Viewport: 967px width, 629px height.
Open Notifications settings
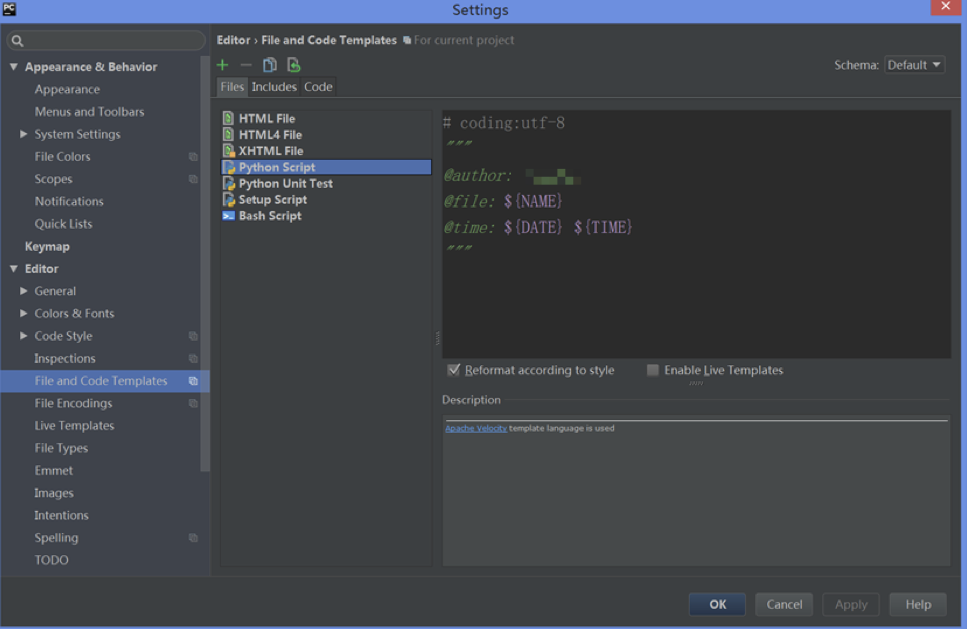[x=69, y=201]
